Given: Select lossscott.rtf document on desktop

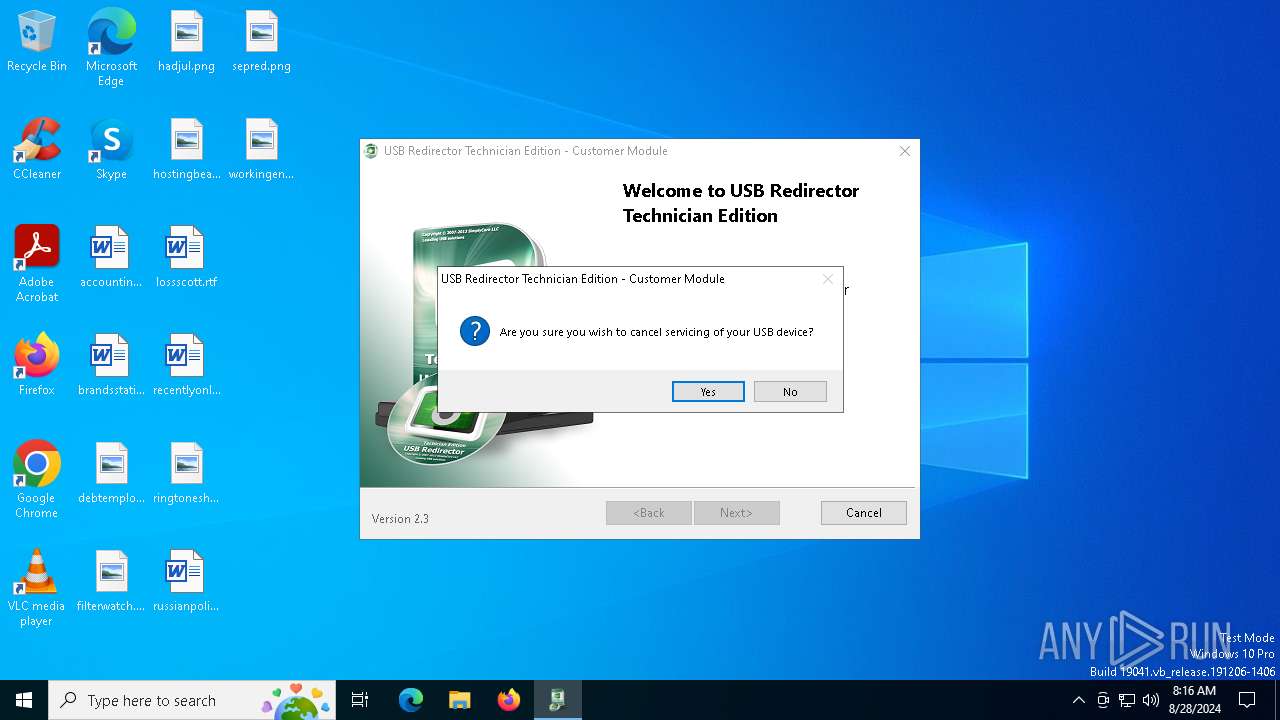Looking at the screenshot, I should point(186,258).
